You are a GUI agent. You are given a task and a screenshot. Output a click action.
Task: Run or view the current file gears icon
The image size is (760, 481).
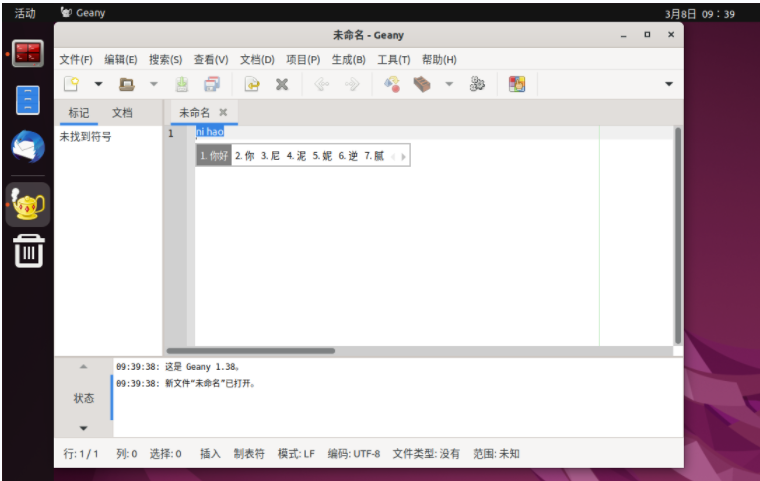click(477, 84)
